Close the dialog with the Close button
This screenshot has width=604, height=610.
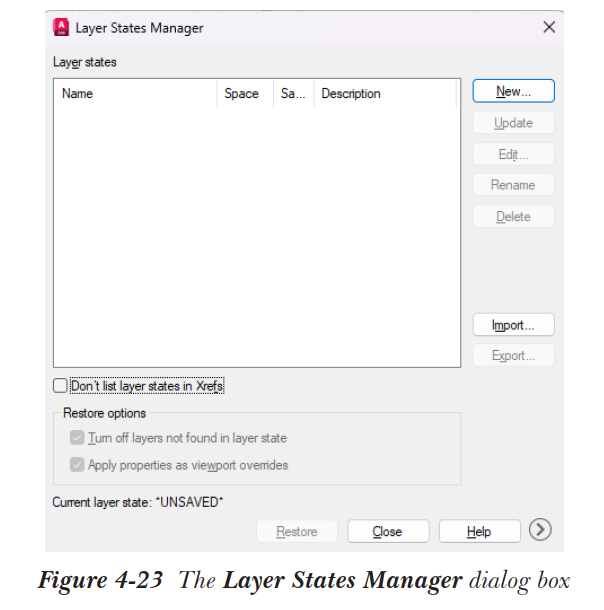point(388,531)
